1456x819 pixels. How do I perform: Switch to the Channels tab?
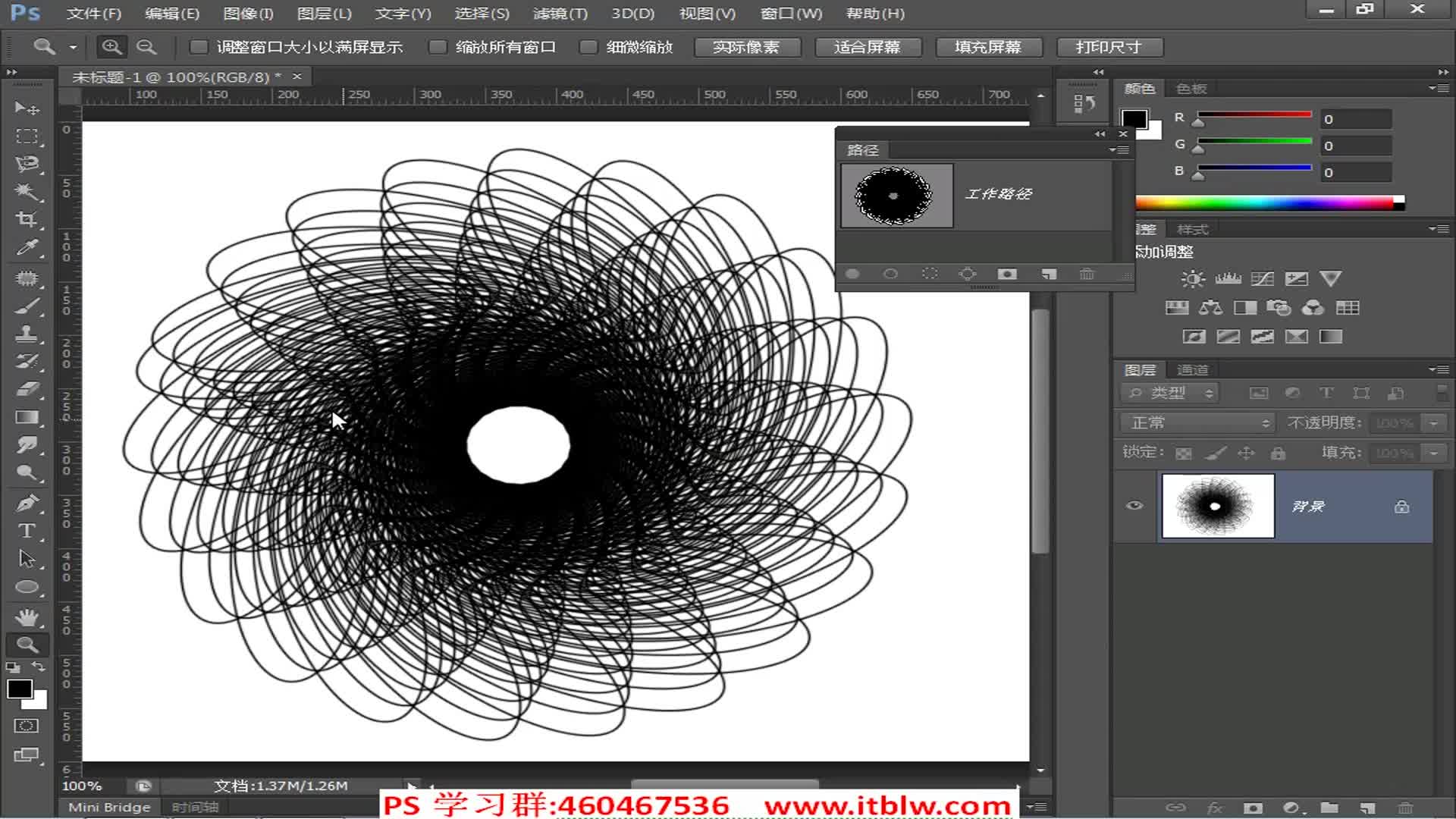pyautogui.click(x=1192, y=370)
